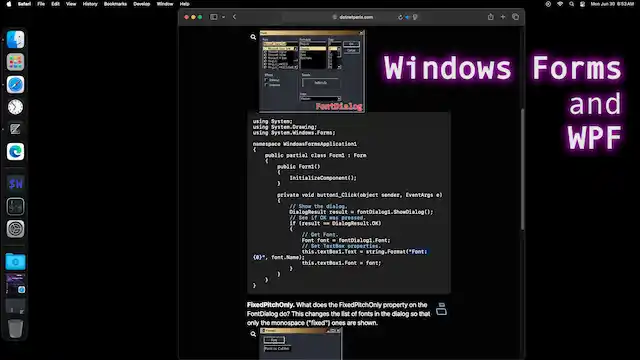Open System Settings gear in the Dock

click(x=16, y=229)
